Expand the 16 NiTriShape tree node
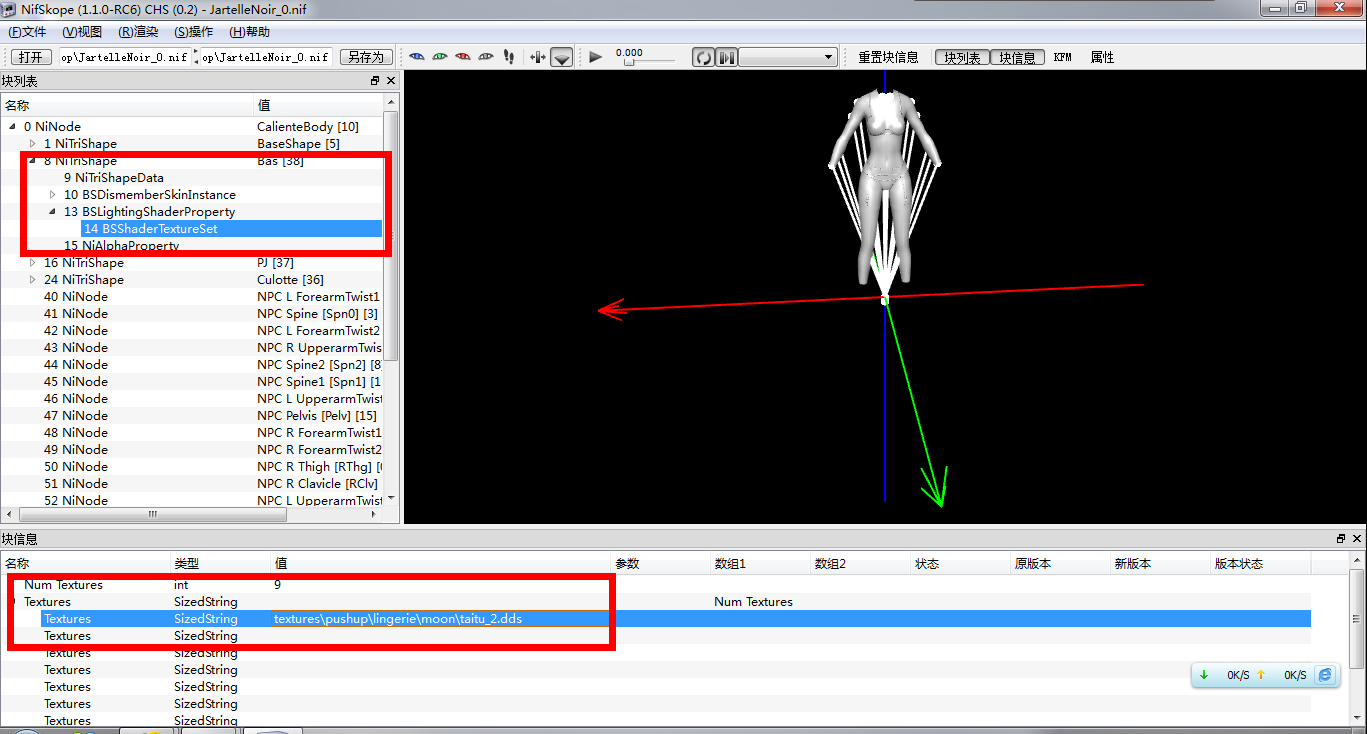This screenshot has height=734, width=1367. click(x=33, y=263)
